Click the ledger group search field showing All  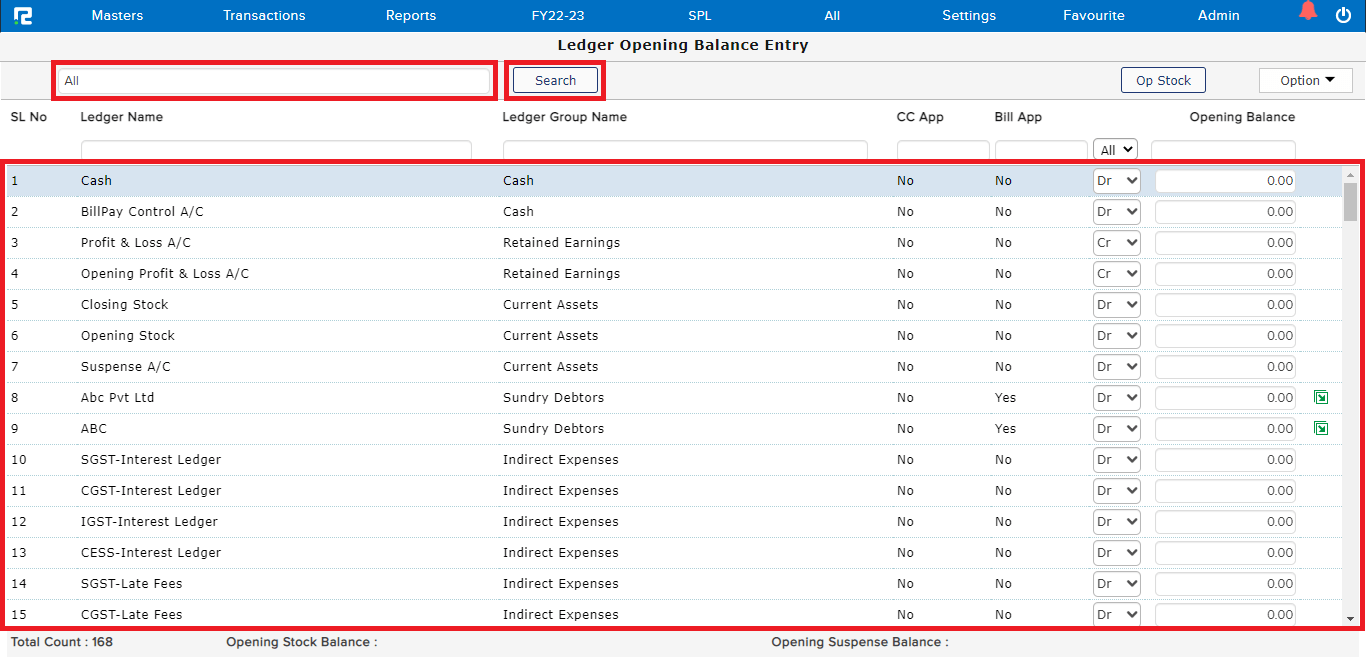pos(274,81)
